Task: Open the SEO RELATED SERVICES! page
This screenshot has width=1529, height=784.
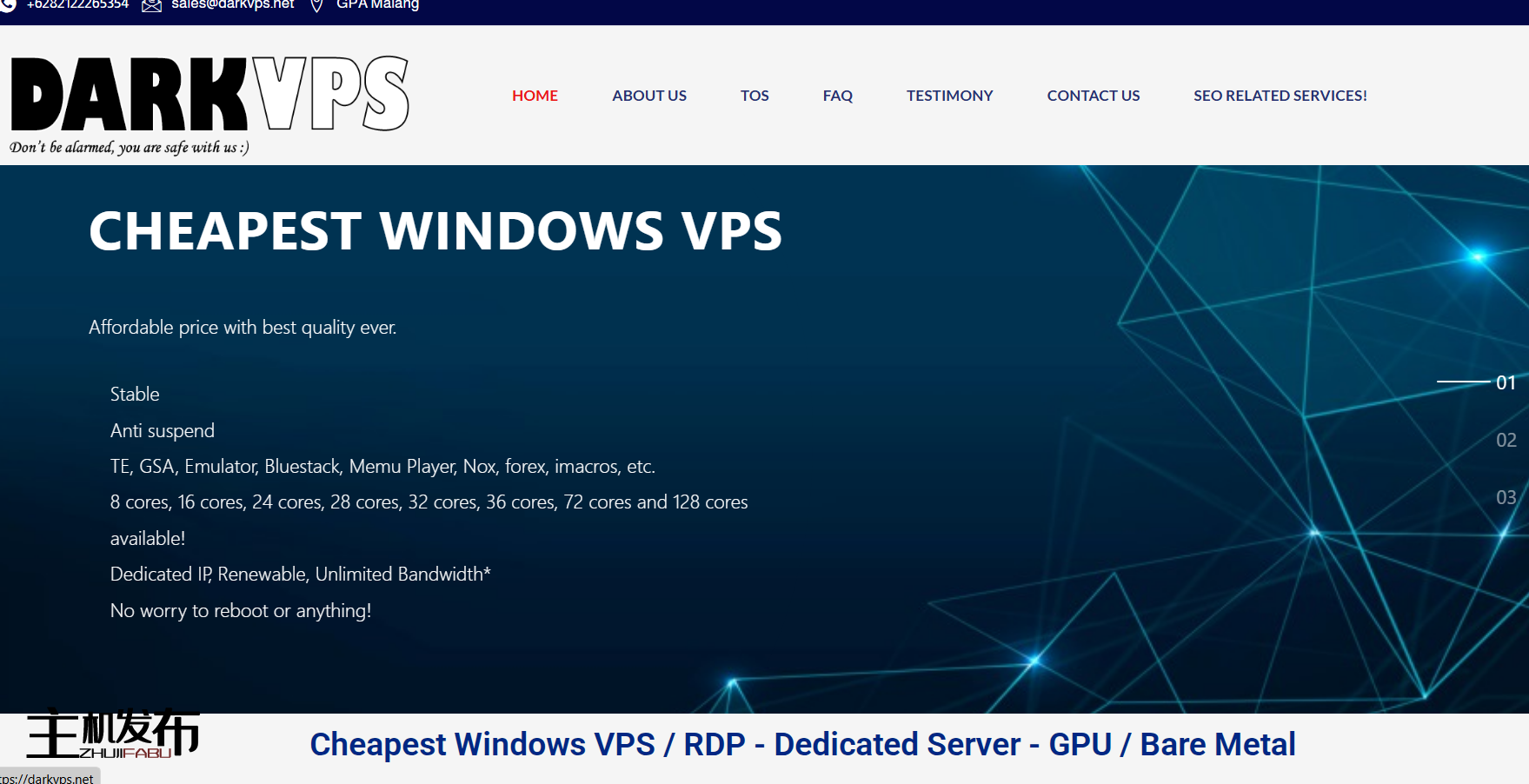Action: [1280, 96]
